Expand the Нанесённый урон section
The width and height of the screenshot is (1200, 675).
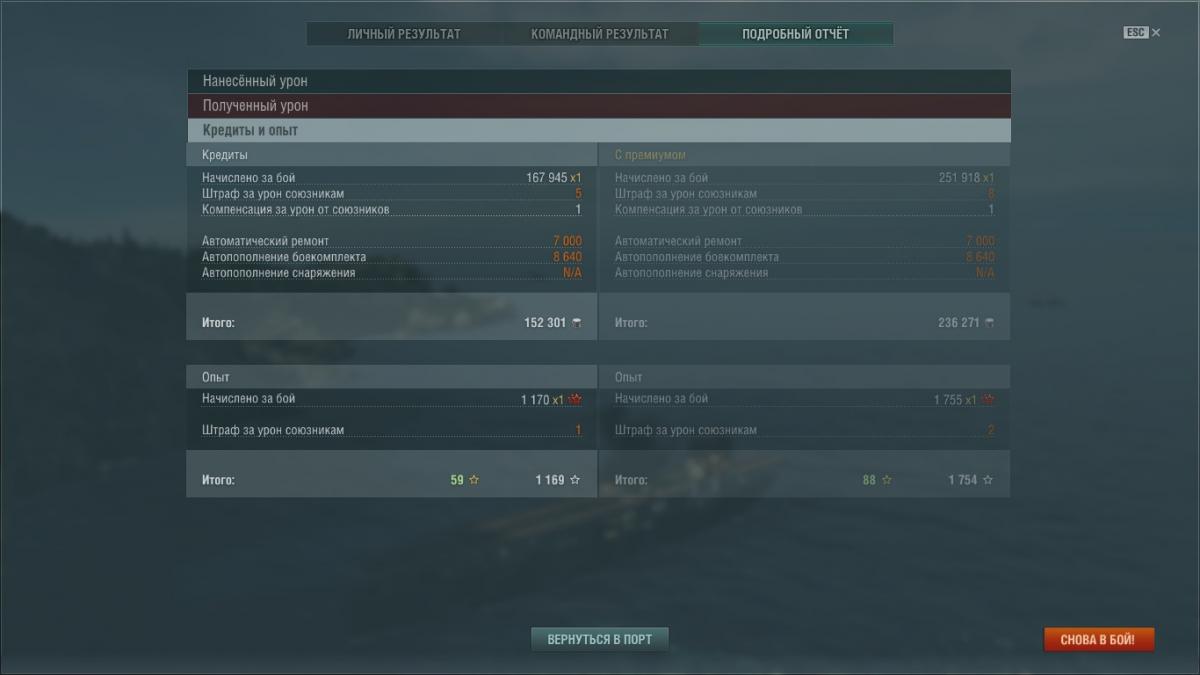[x=599, y=81]
